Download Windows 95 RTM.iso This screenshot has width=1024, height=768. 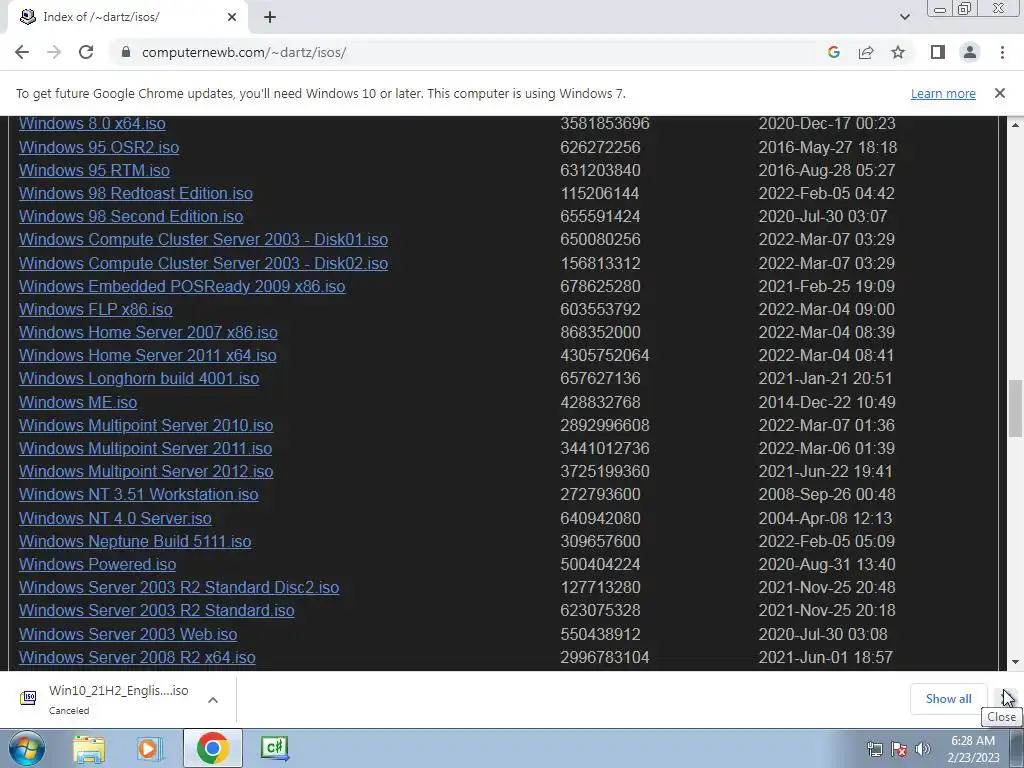[94, 170]
